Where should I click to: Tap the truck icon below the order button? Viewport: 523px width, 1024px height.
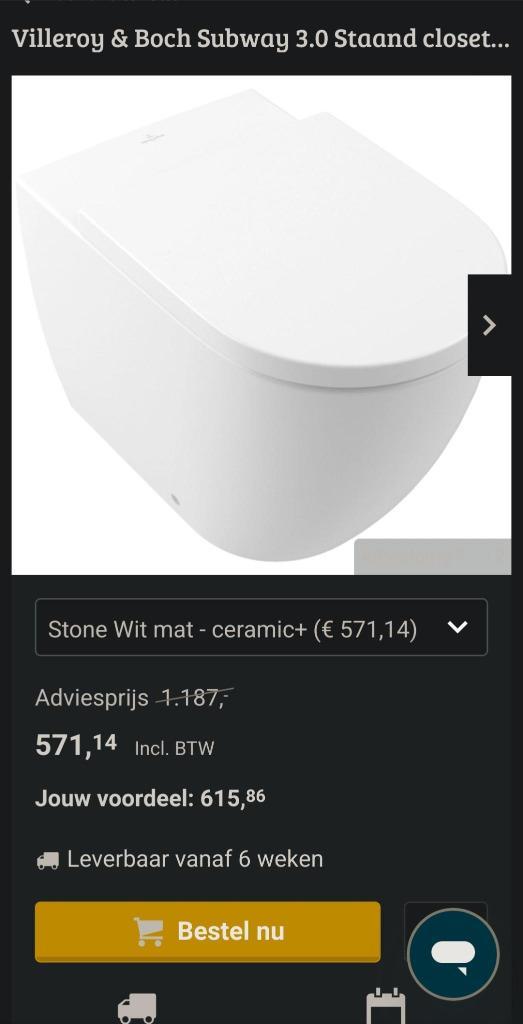pyautogui.click(x=136, y=1008)
